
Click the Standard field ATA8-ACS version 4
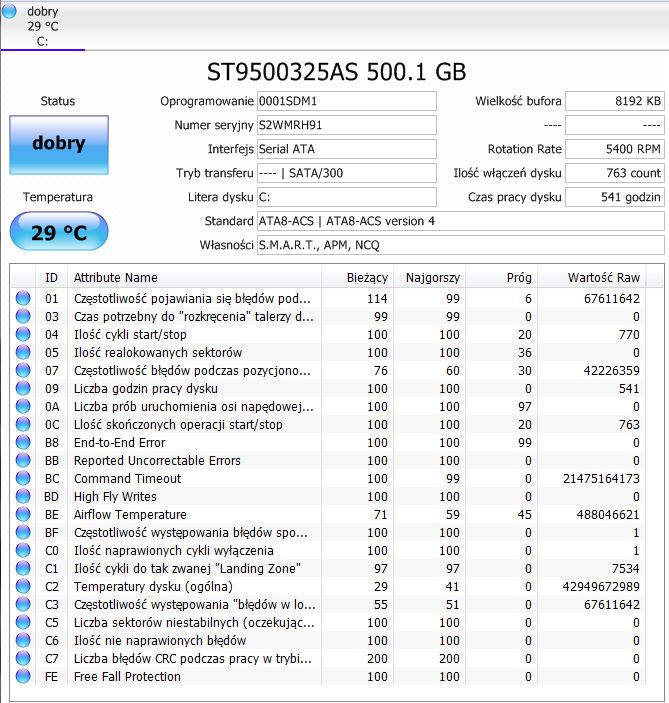coord(460,221)
